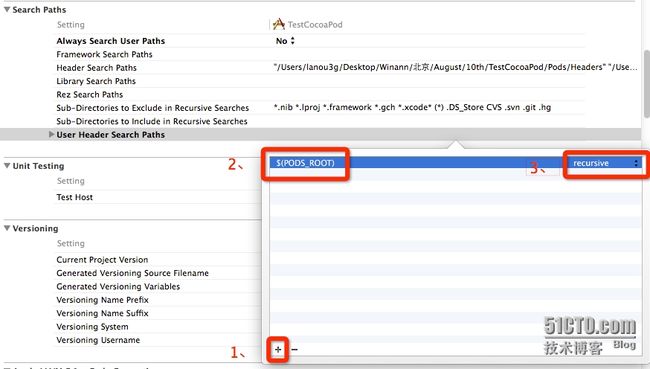Select the Test Host setting

[x=75, y=197]
